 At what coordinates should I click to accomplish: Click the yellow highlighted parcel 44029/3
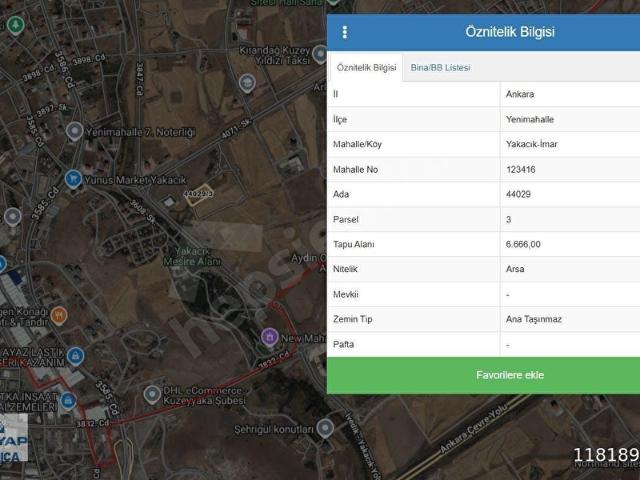pyautogui.click(x=198, y=195)
